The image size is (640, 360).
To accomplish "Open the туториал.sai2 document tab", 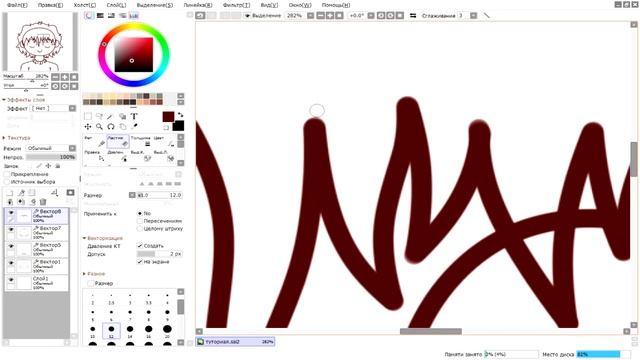I will tap(235, 342).
